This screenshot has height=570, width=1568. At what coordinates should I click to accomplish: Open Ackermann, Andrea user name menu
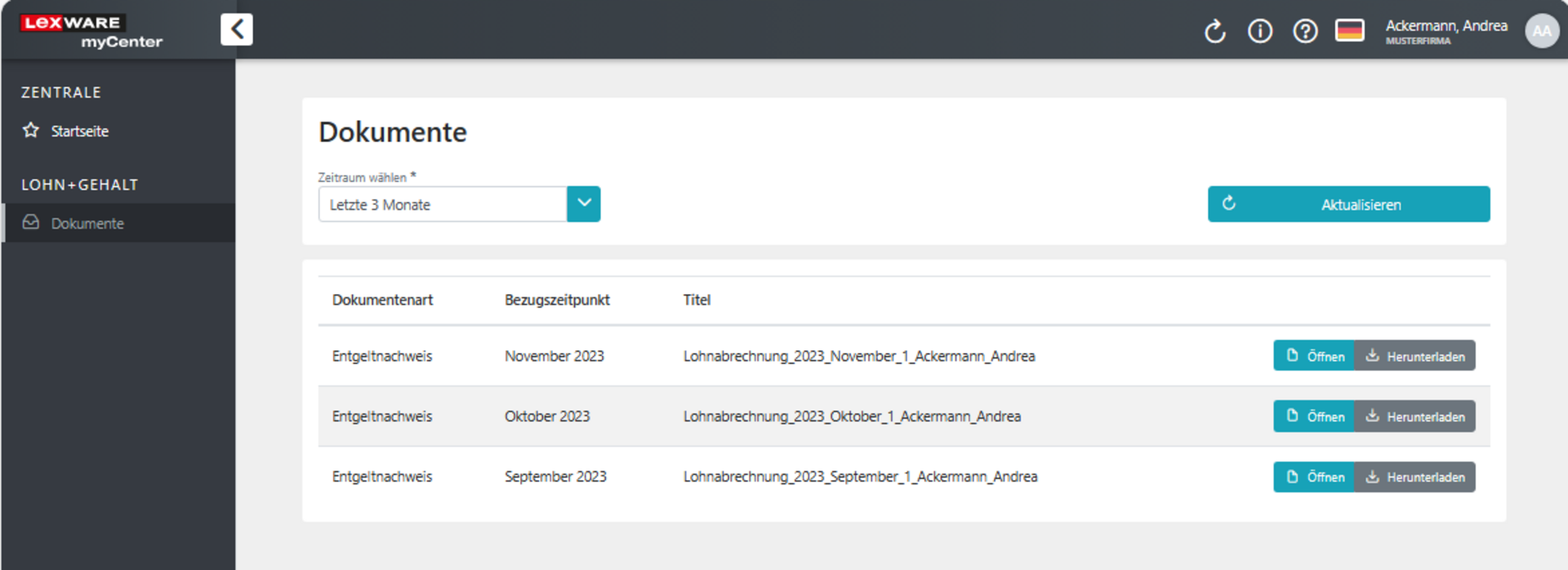click(x=1445, y=26)
